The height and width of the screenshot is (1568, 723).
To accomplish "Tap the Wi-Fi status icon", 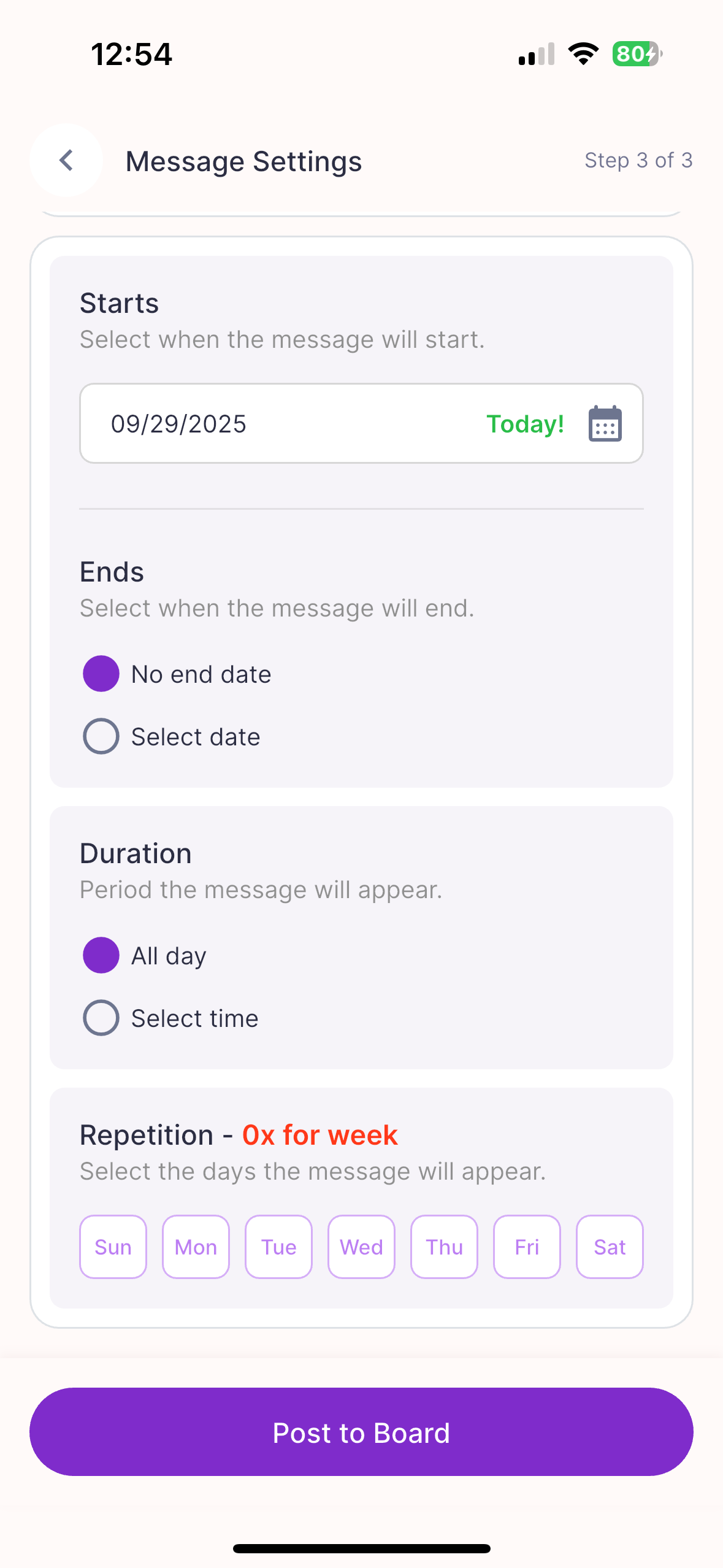I will point(583,54).
